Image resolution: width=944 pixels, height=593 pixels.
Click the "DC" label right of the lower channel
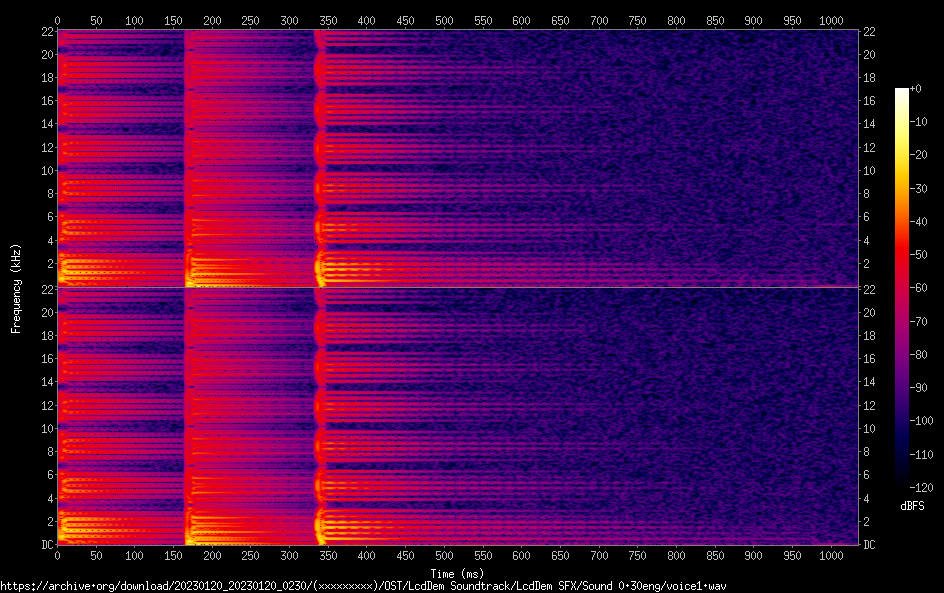point(871,545)
